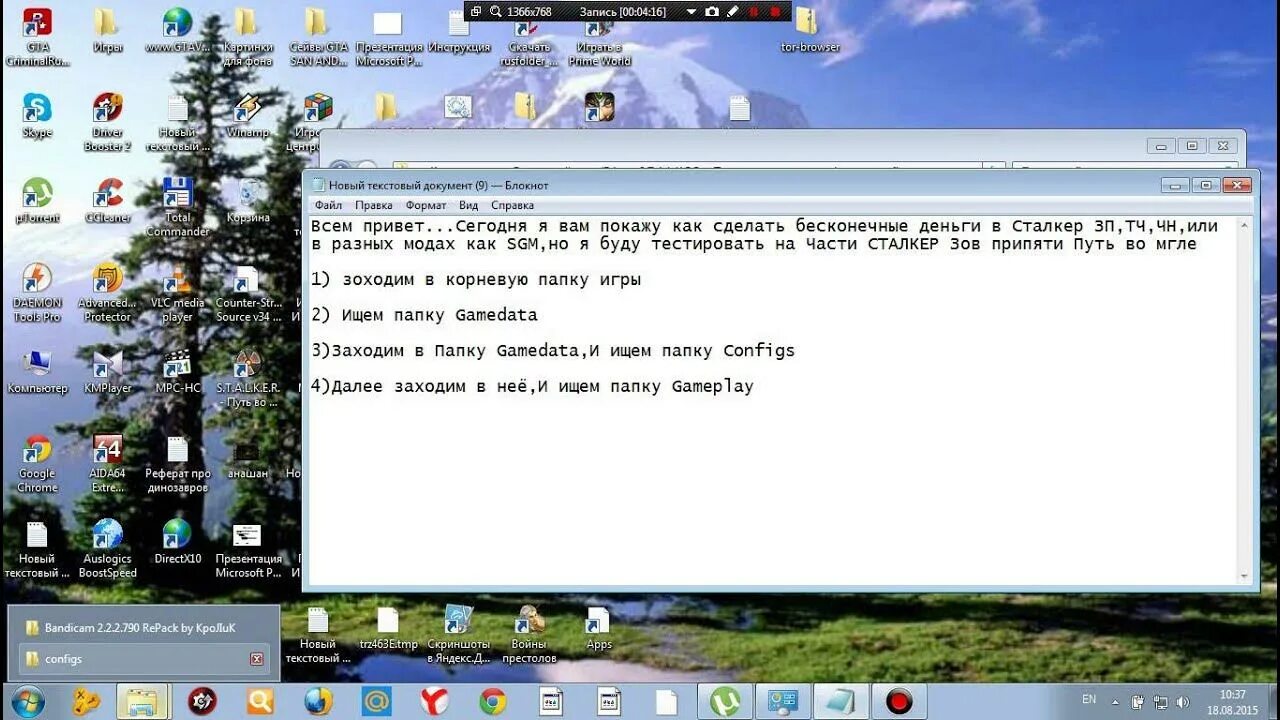Select the Реферат про динозавров file
The width and height of the screenshot is (1280, 720).
(177, 463)
